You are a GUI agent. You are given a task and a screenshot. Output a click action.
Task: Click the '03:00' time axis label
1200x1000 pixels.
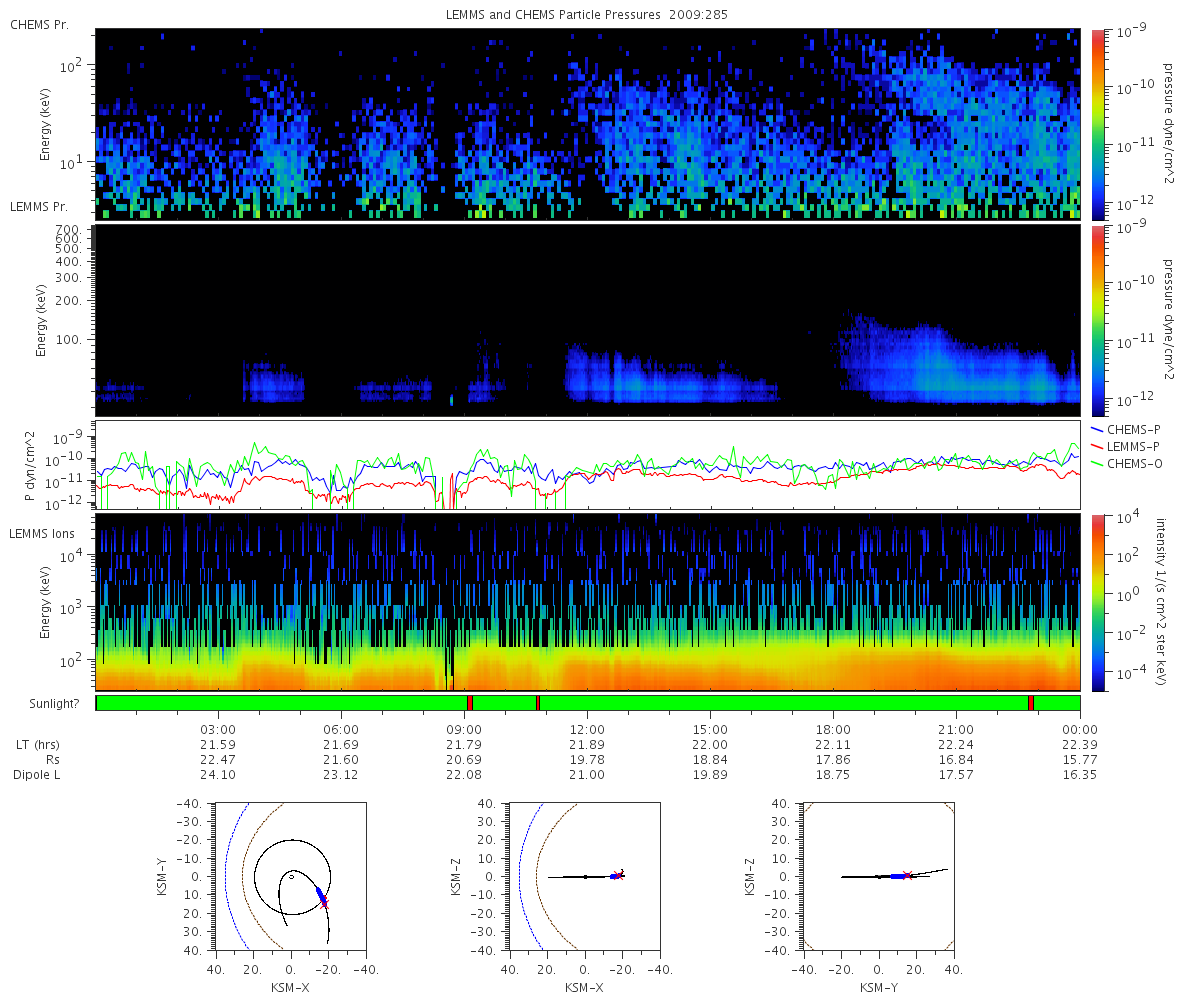pos(218,730)
